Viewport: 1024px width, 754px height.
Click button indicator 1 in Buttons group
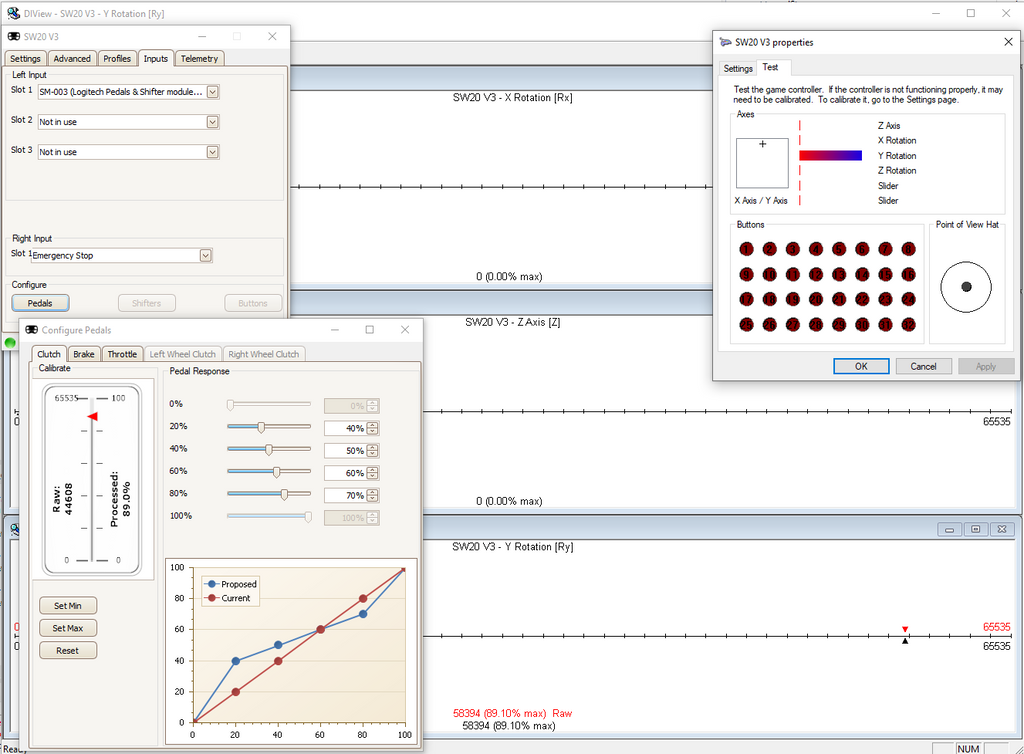pyautogui.click(x=746, y=249)
